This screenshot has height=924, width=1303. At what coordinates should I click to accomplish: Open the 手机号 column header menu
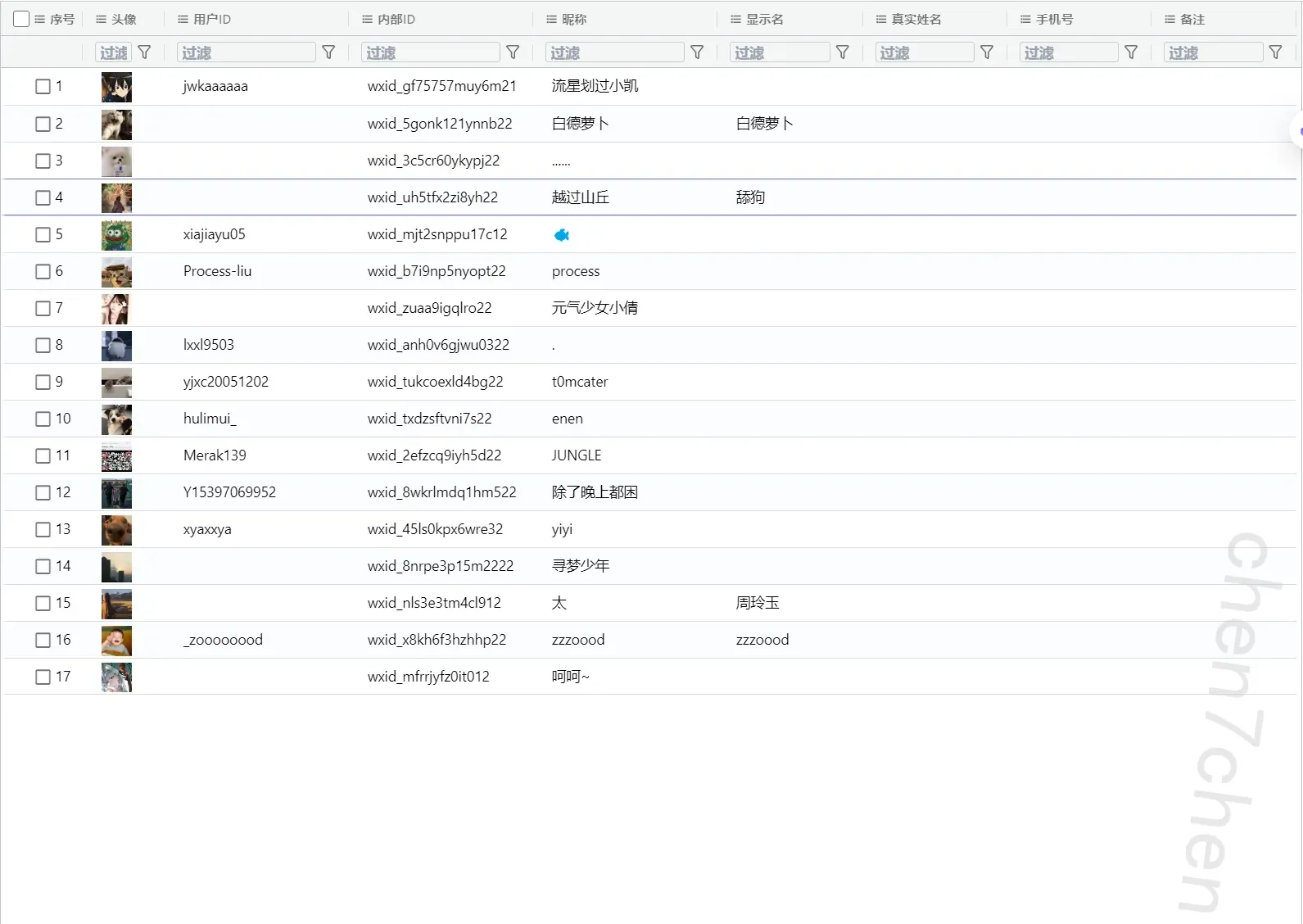(1025, 19)
